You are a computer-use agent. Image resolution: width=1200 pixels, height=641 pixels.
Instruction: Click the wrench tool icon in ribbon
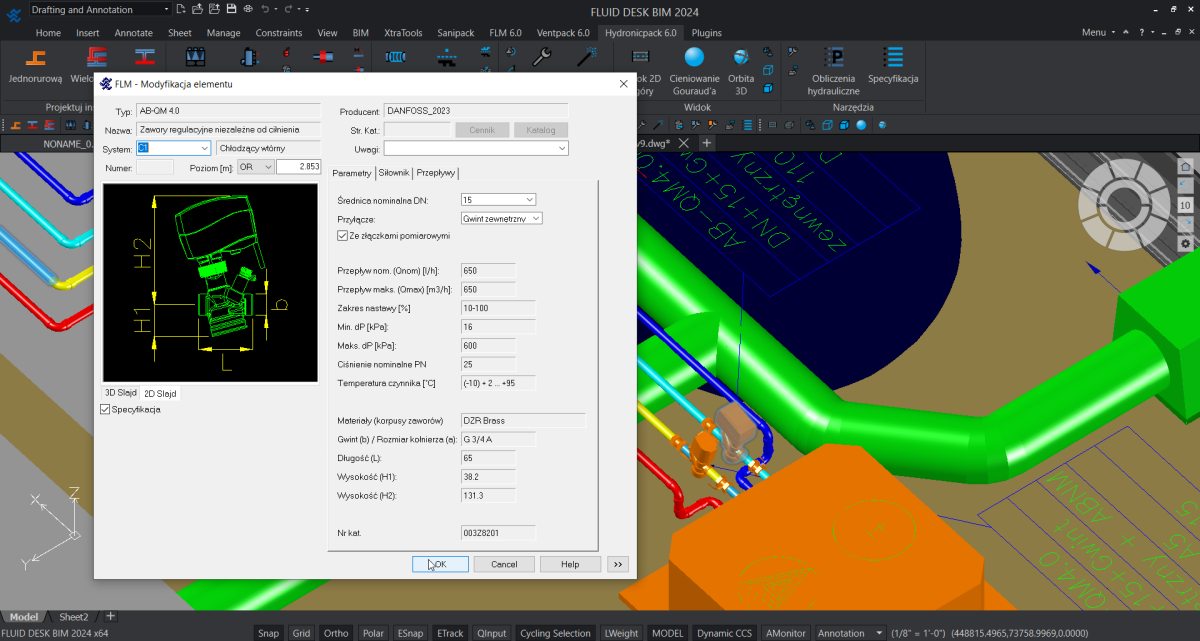click(x=543, y=58)
